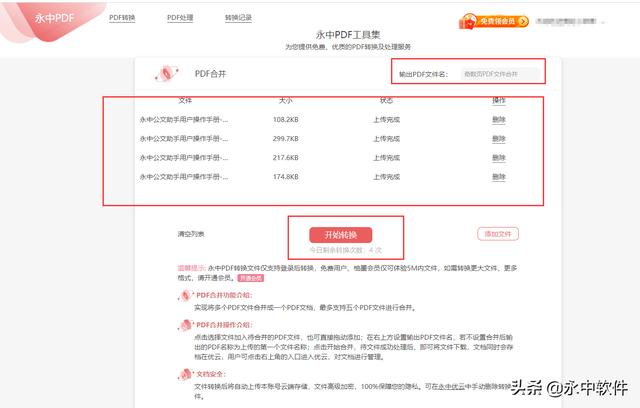
Task: Open the PDF转换 menu
Action: [x=122, y=18]
